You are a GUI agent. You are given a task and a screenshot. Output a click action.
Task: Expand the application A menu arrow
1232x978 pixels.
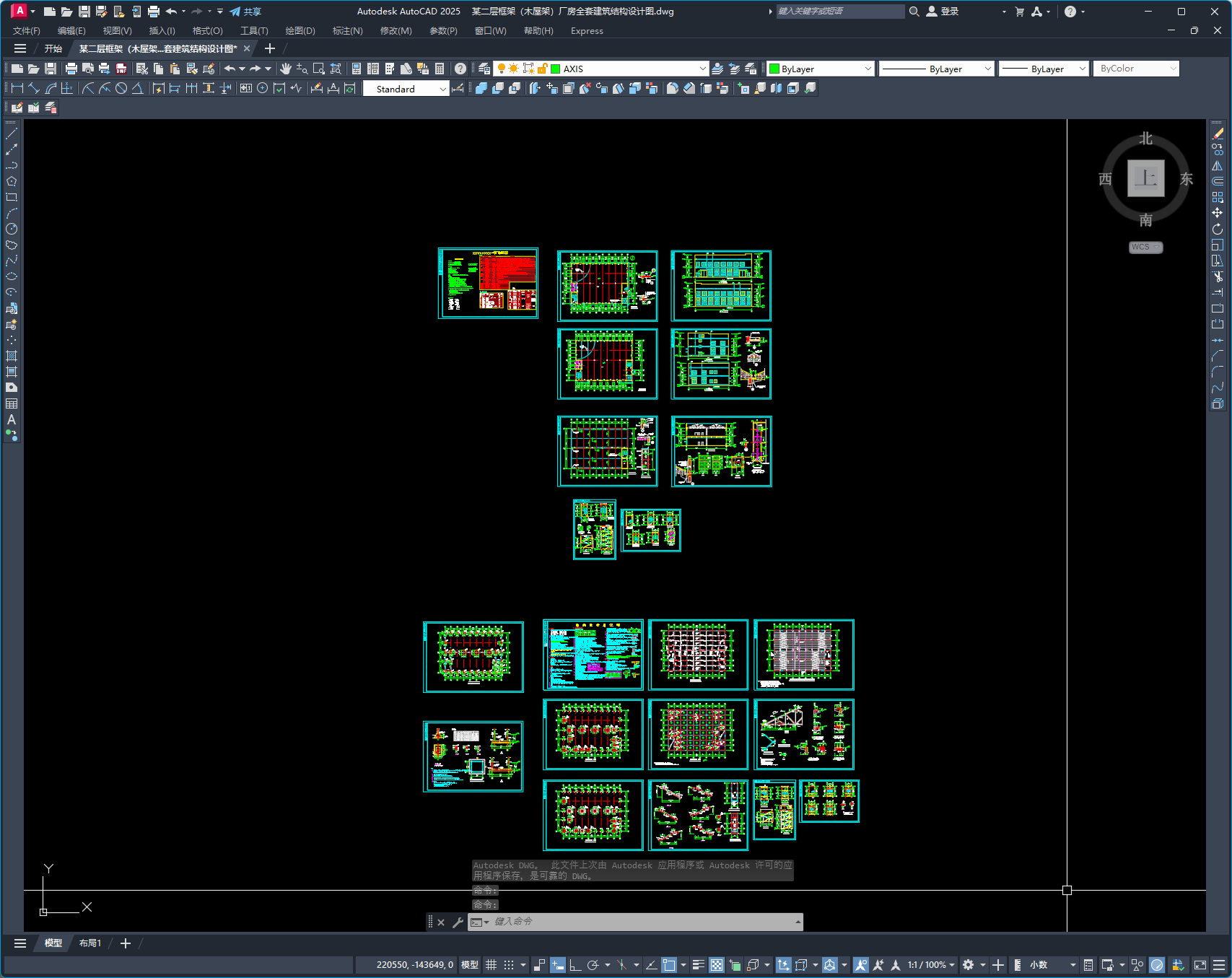pos(32,12)
